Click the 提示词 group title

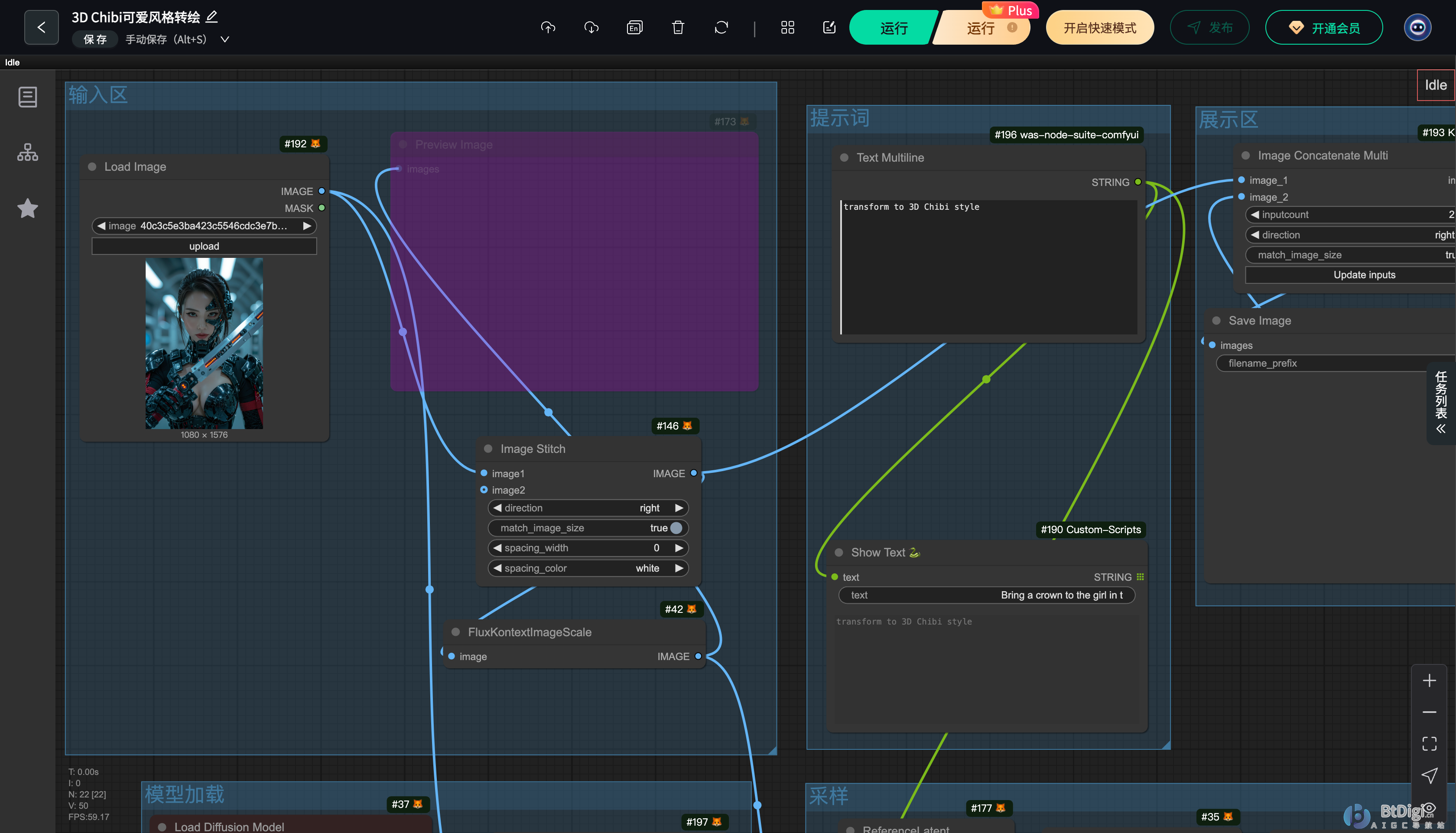[x=839, y=118]
